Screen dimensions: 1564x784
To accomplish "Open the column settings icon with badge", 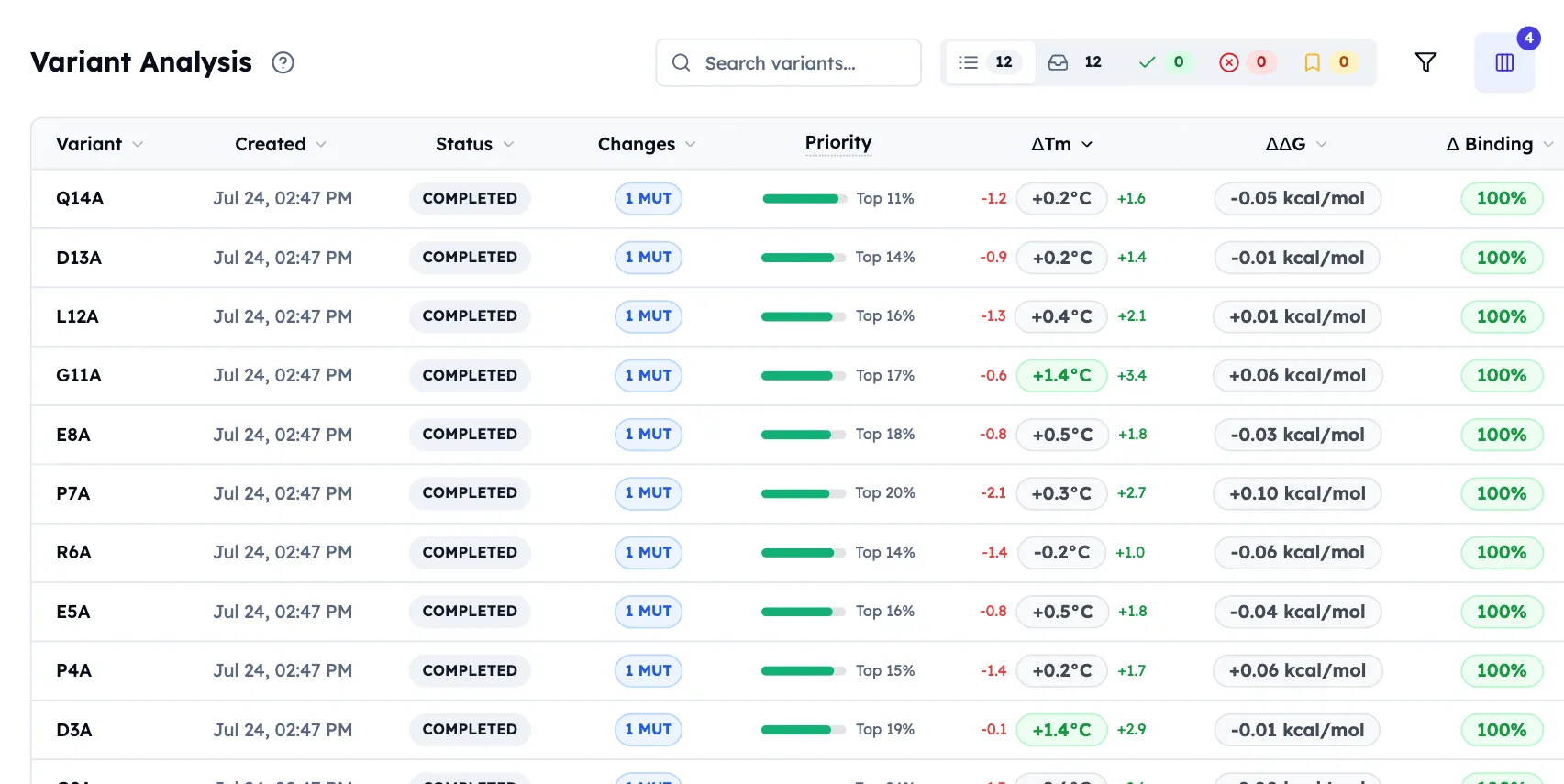I will pyautogui.click(x=1504, y=62).
